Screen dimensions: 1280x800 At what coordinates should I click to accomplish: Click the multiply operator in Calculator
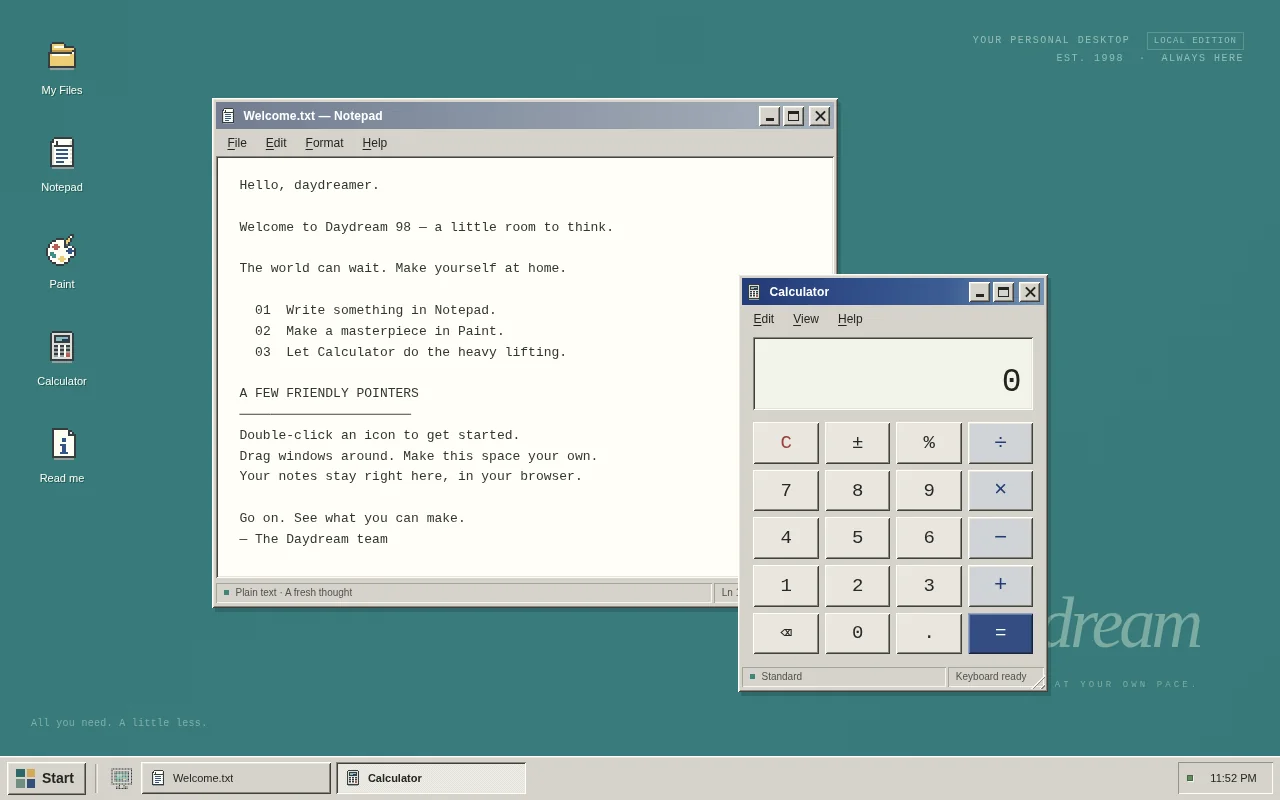[x=1000, y=490]
